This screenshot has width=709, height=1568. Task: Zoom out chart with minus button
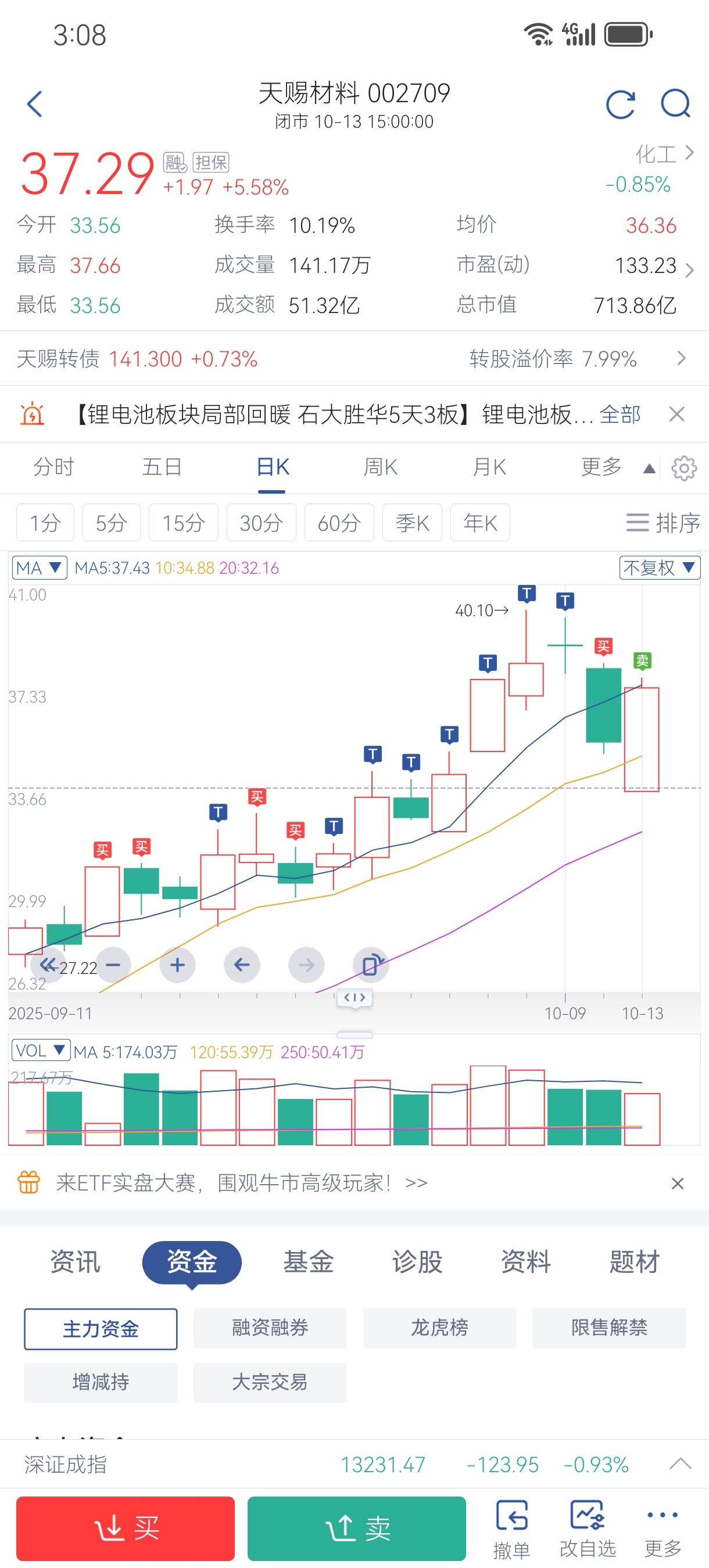click(x=113, y=965)
